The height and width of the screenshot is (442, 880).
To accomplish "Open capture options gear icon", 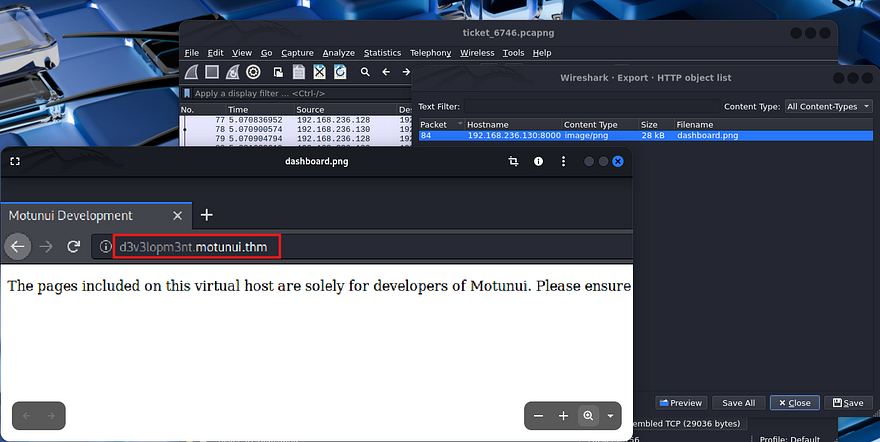I will (253, 72).
